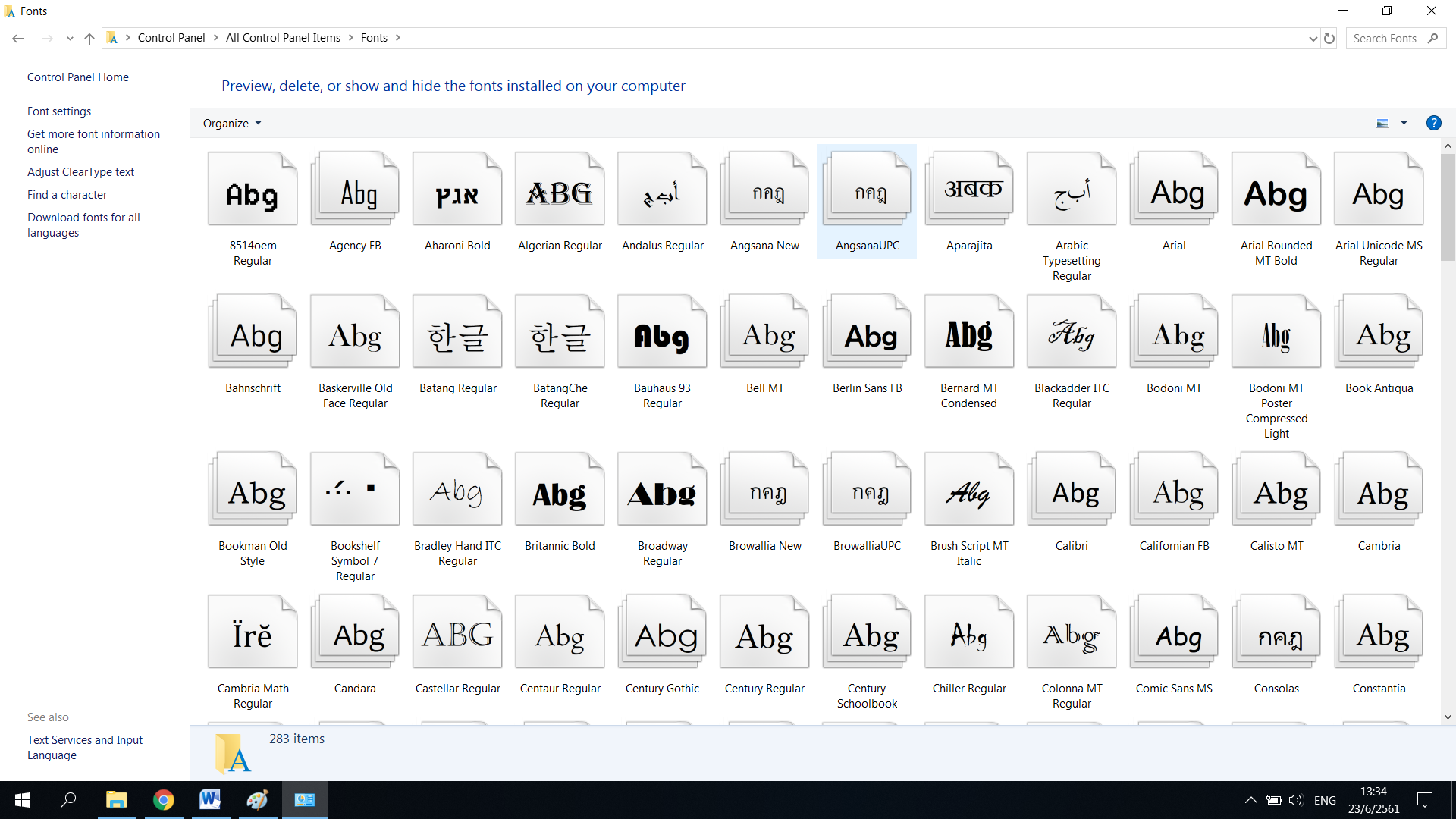1456x819 pixels.
Task: Open the Windows Start menu
Action: 23,800
